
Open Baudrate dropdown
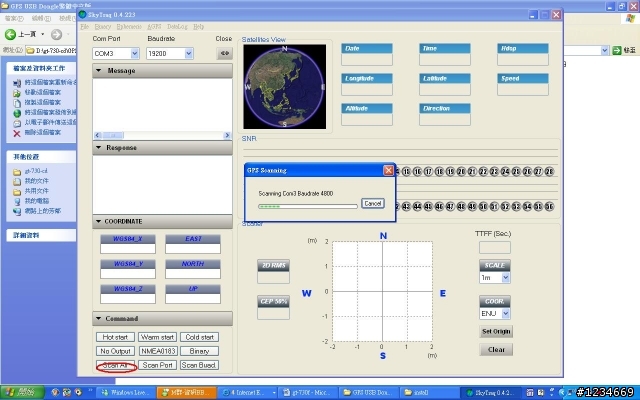189,53
